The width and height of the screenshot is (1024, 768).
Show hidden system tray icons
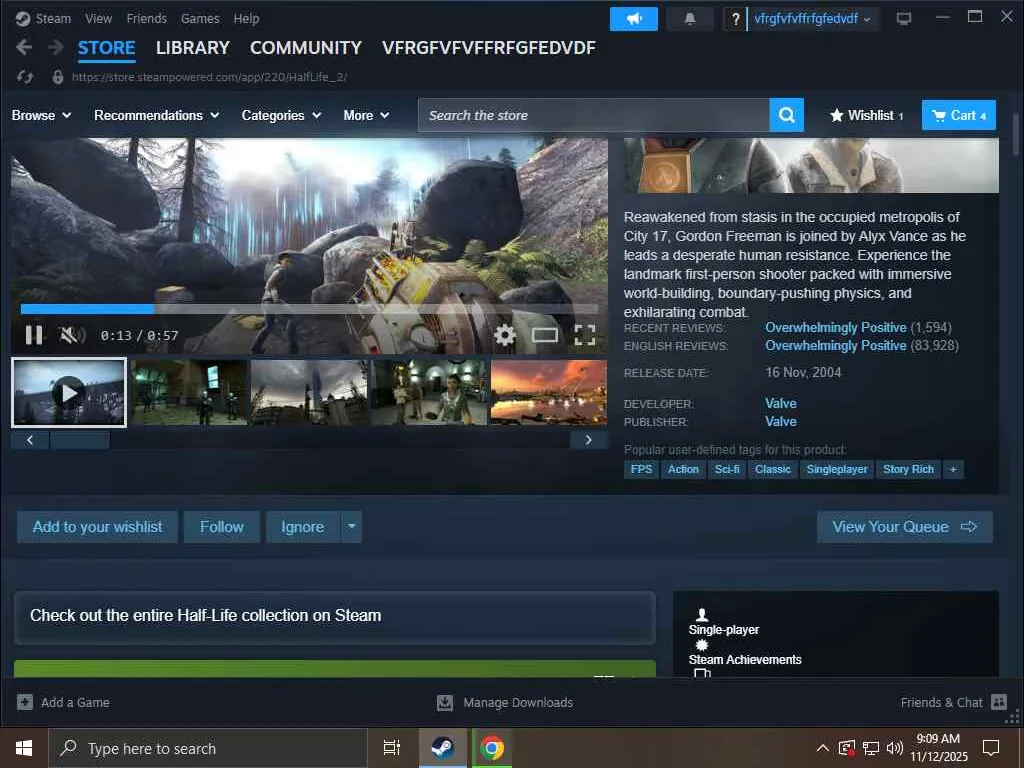[x=823, y=748]
